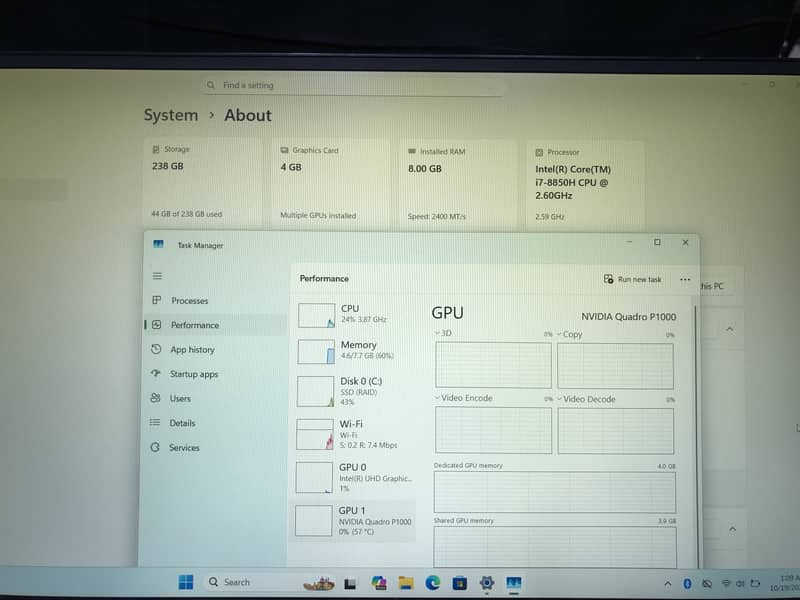Click the Shared GPU memory graph
Image resolution: width=800 pixels, height=600 pixels.
555,547
